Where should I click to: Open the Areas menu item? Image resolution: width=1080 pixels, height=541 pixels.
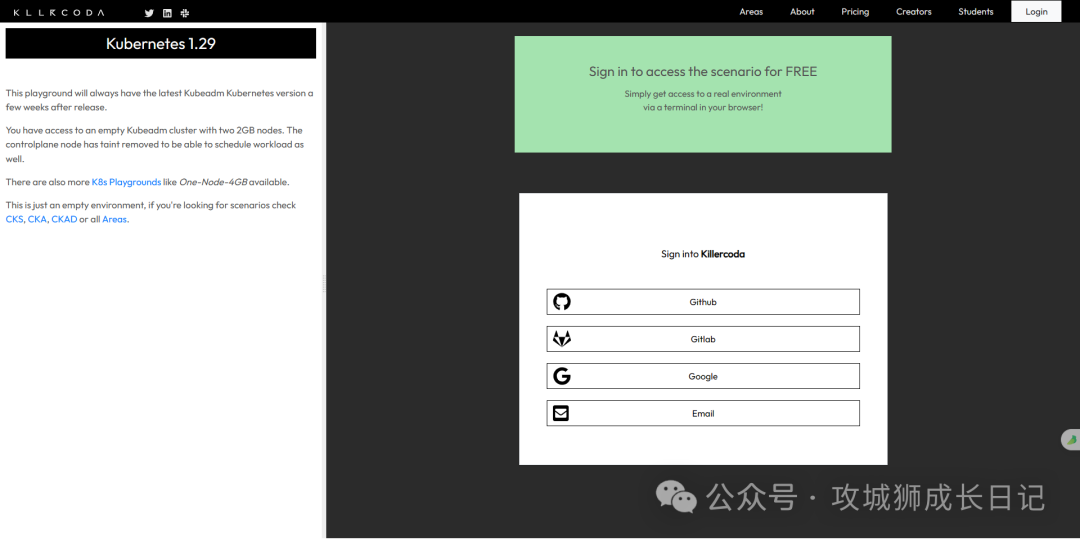pyautogui.click(x=751, y=12)
